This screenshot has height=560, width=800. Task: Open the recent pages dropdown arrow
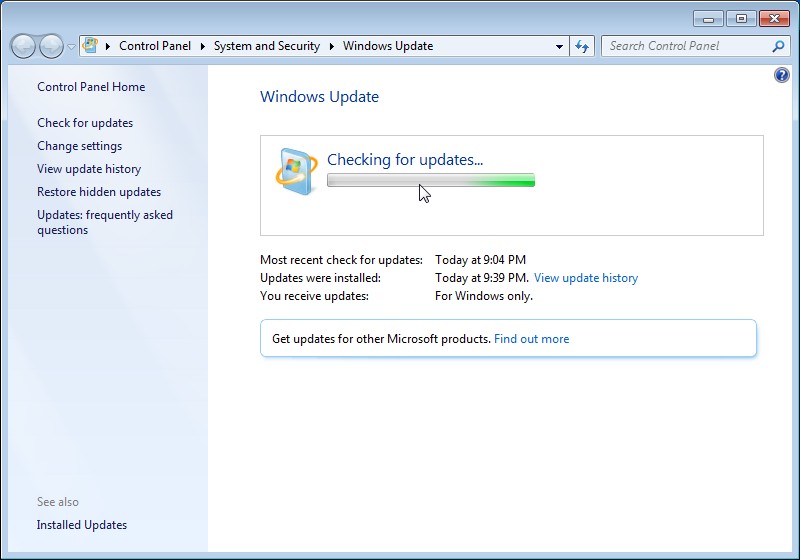click(x=71, y=46)
